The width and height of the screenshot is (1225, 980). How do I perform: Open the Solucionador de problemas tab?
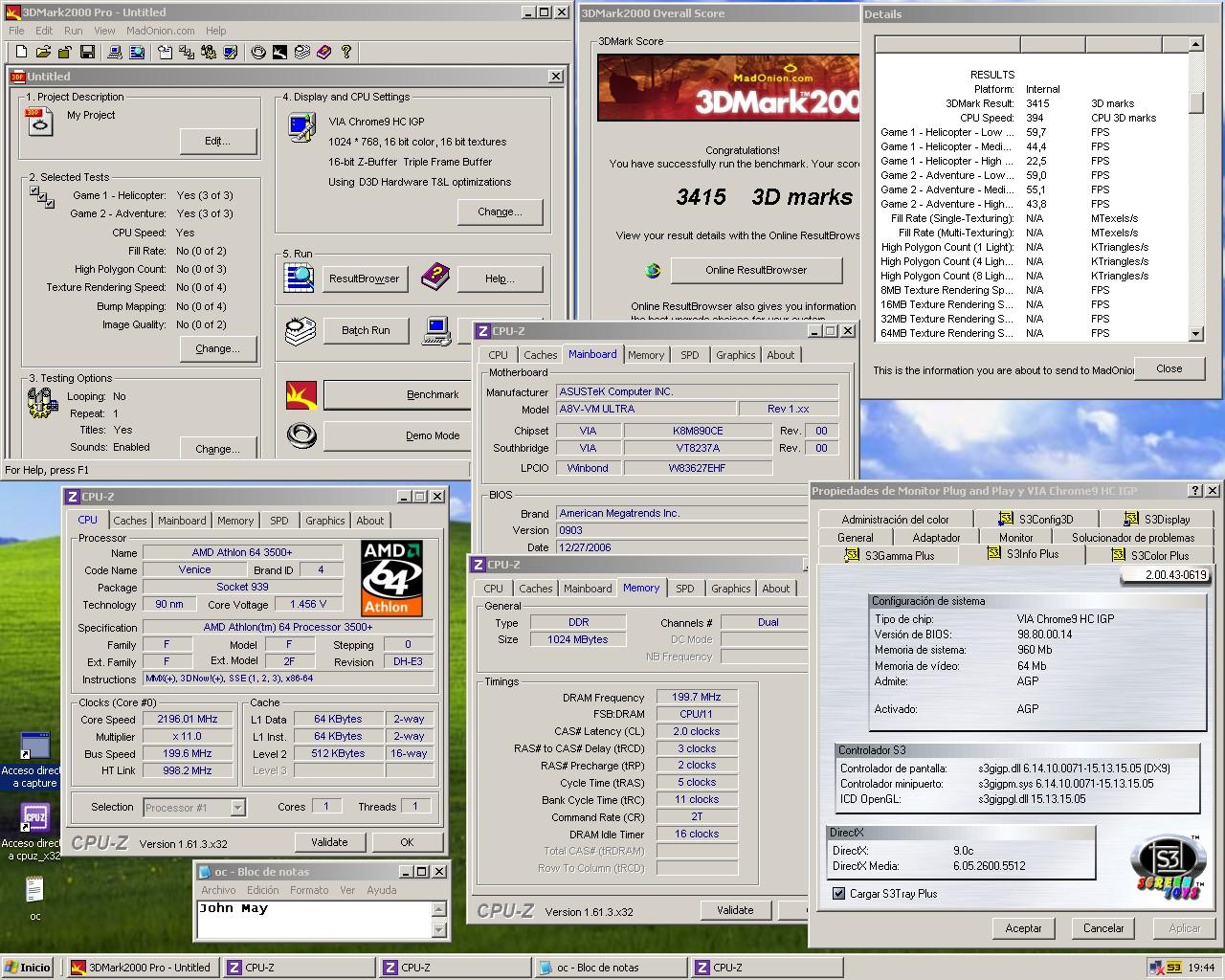(1133, 538)
